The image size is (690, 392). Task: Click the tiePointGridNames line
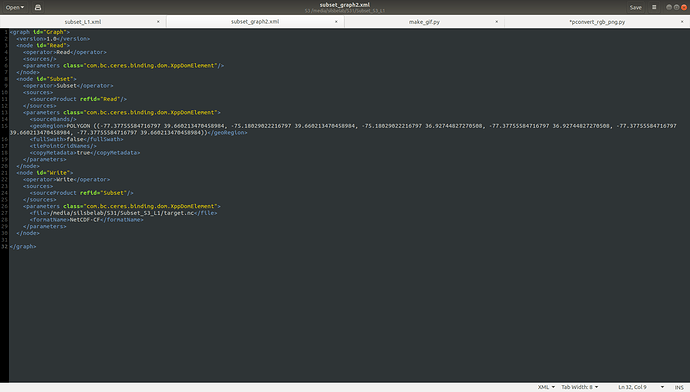(x=63, y=146)
